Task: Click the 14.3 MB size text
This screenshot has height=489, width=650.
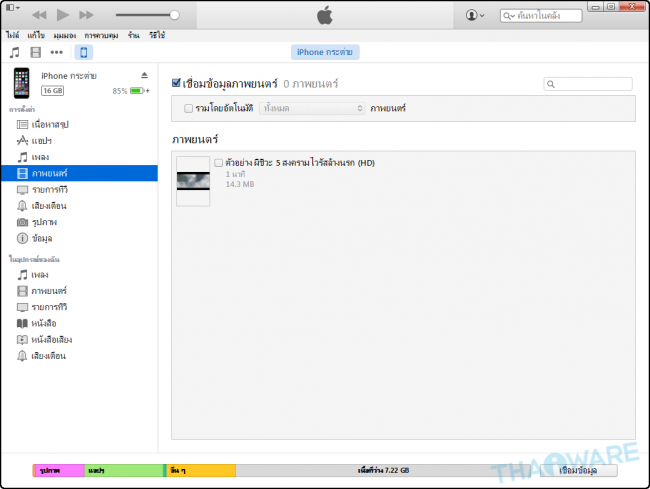Action: point(240,184)
